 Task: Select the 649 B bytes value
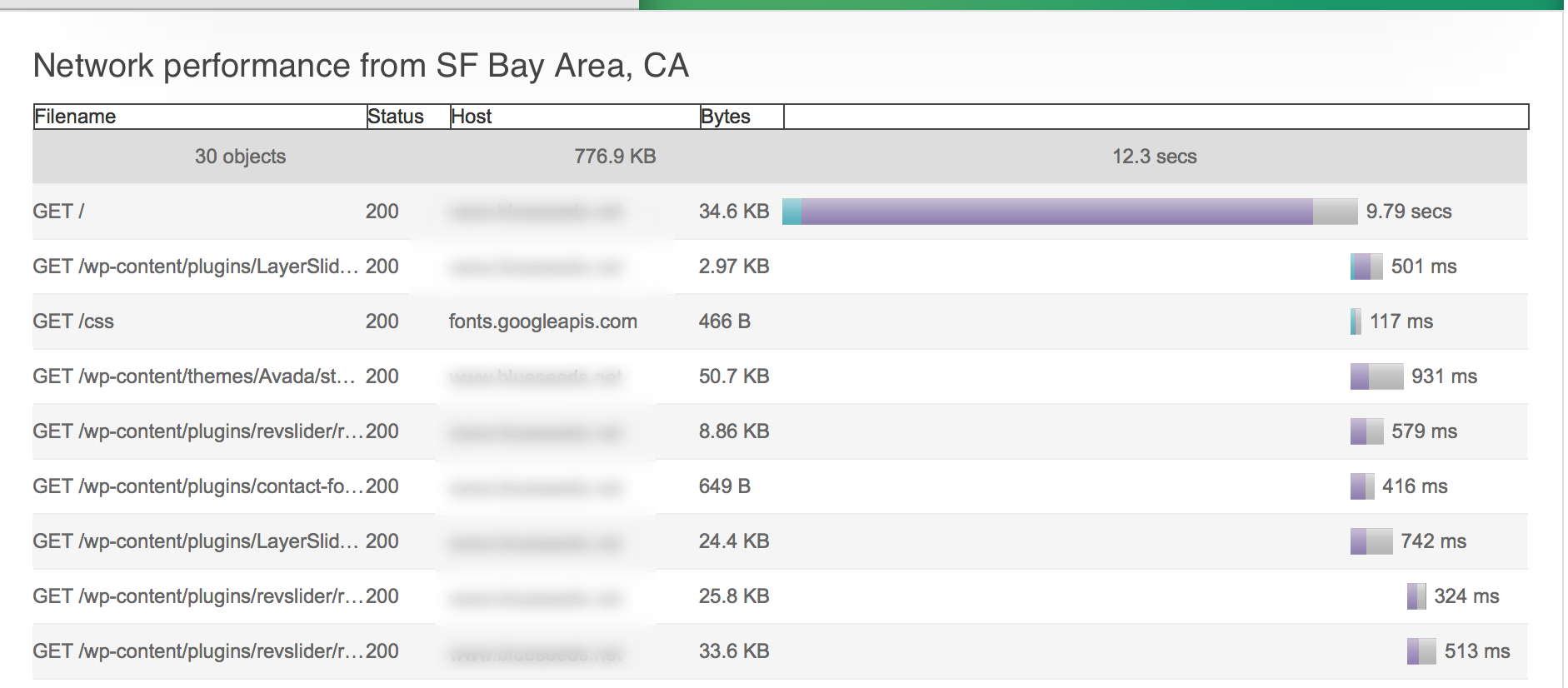(725, 486)
